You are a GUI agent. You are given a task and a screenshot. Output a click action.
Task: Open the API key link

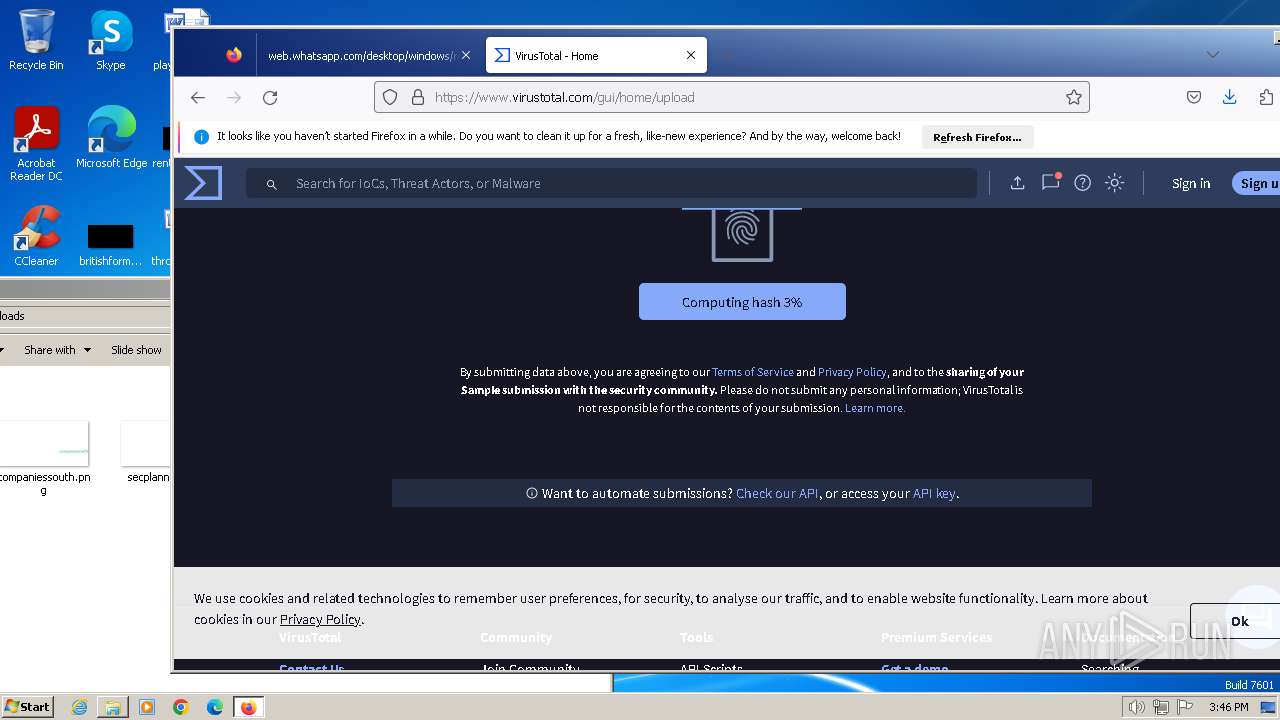[934, 493]
